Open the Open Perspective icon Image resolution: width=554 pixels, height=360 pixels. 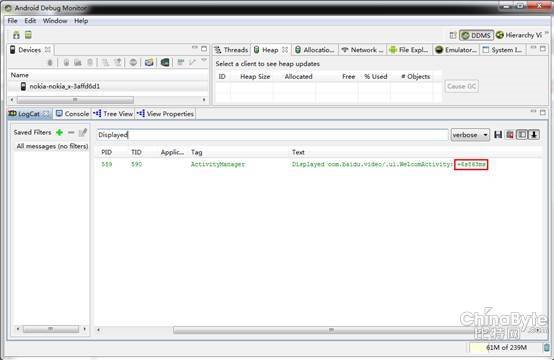click(x=453, y=35)
